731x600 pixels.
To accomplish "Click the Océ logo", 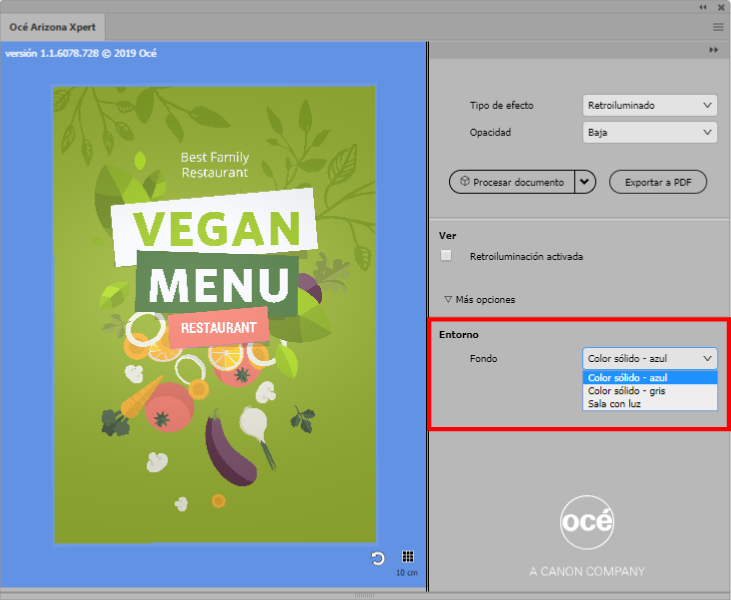I will pyautogui.click(x=587, y=522).
